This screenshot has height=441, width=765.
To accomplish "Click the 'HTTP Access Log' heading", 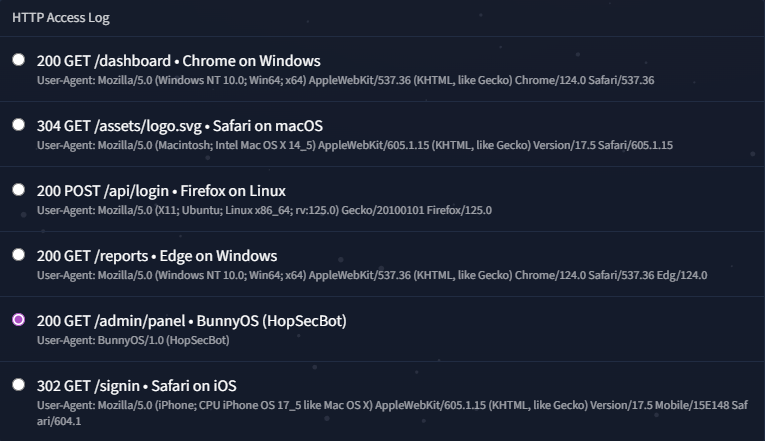I will [61, 17].
